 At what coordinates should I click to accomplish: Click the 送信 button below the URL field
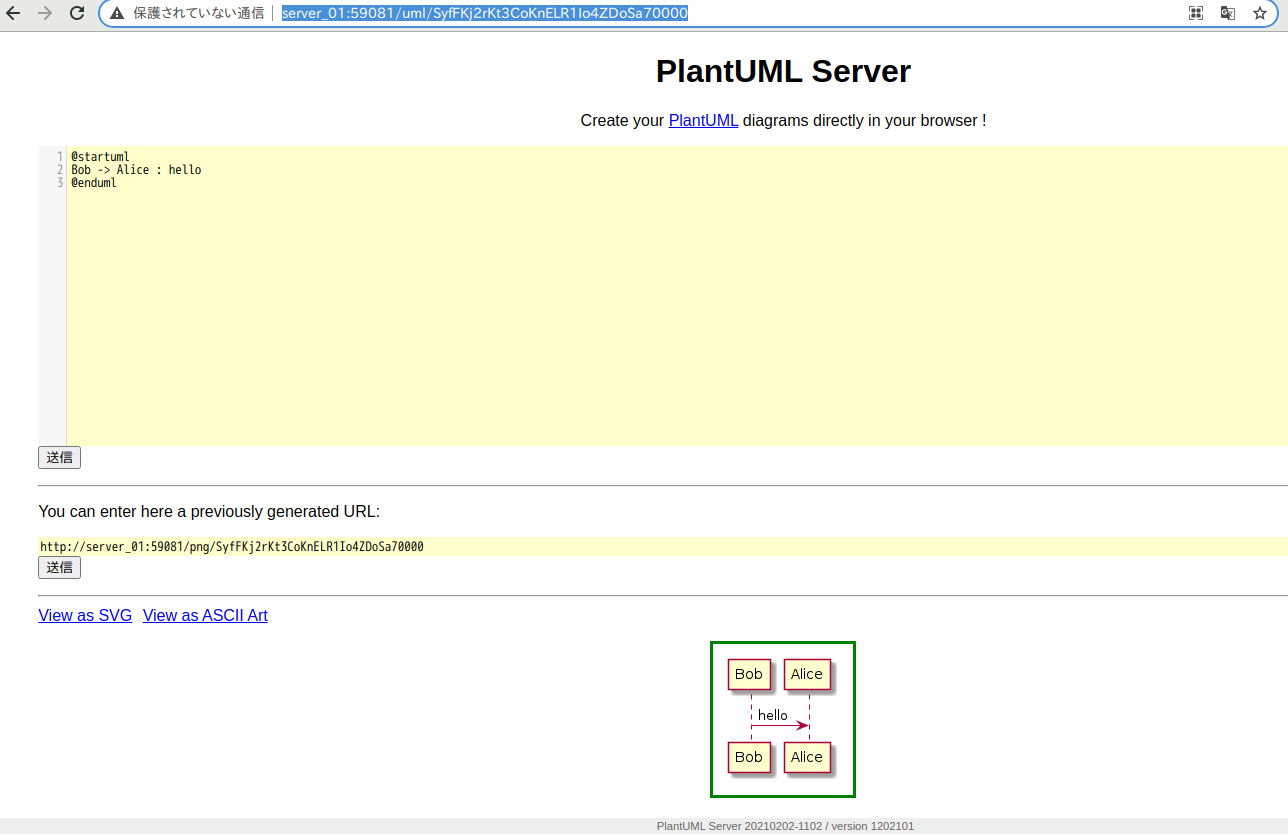(59, 567)
